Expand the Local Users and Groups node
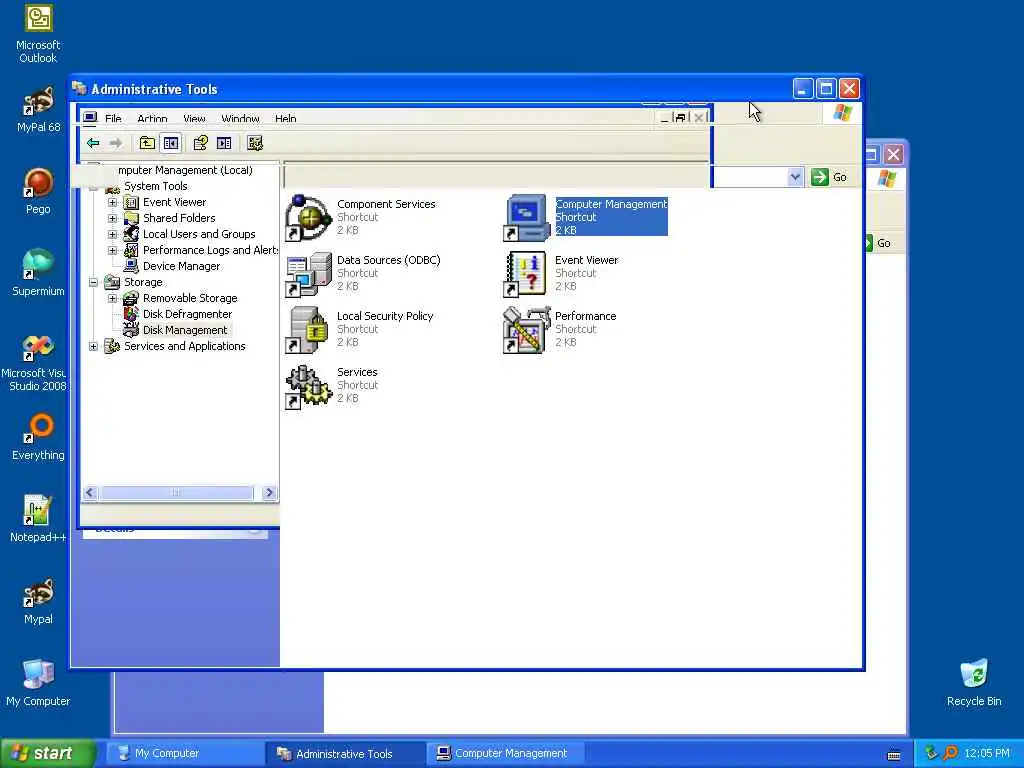 [x=112, y=234]
